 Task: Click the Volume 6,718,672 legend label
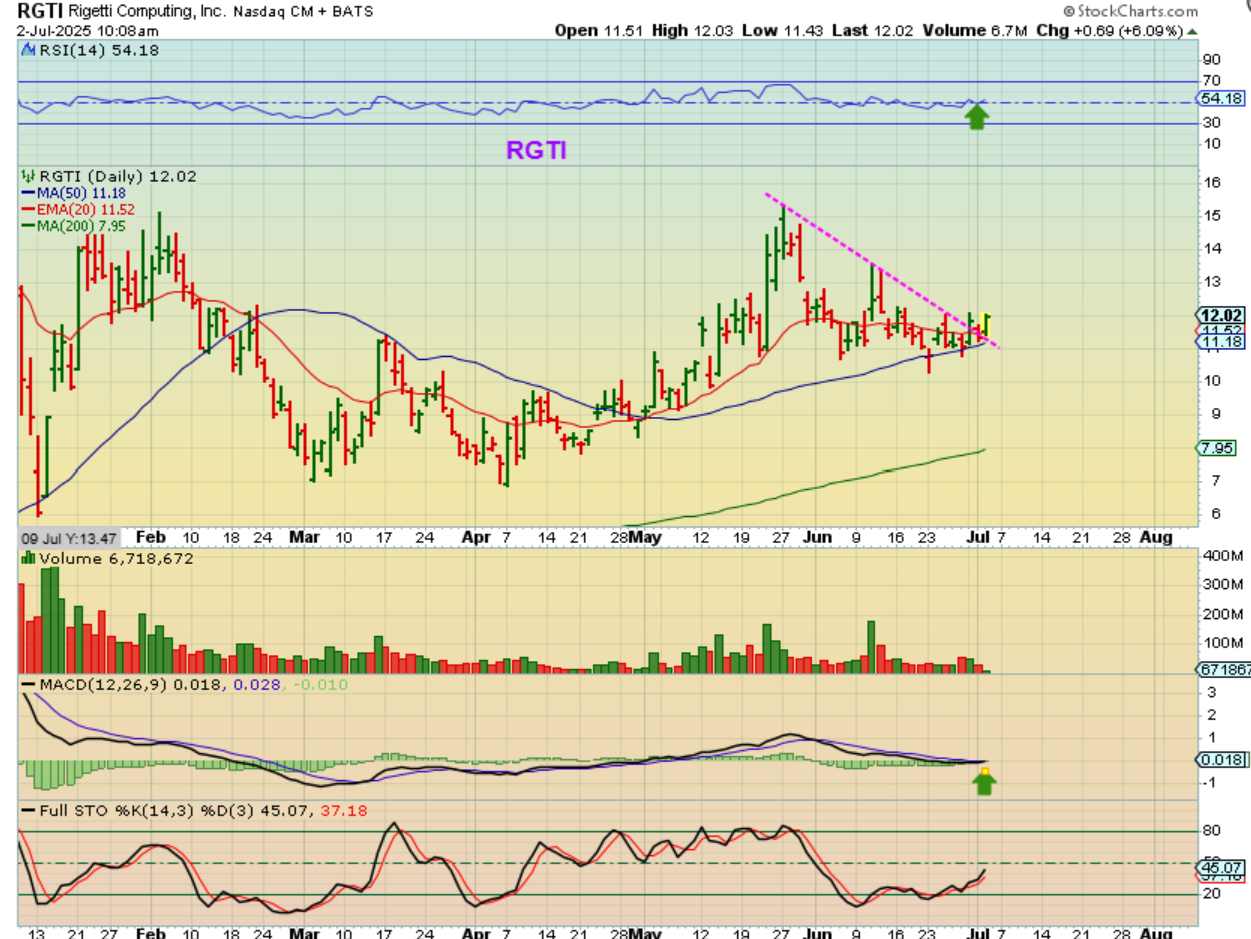115,558
